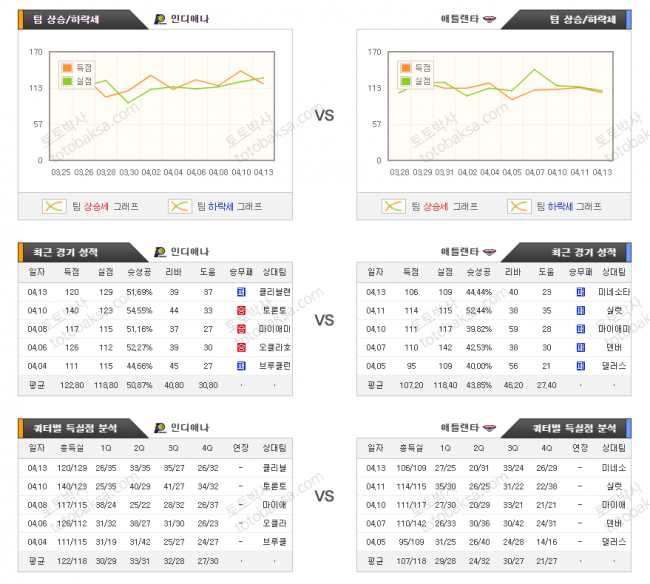Click Indiana's uptrend graph icon
Image resolution: width=650 pixels, height=584 pixels.
tap(53, 206)
